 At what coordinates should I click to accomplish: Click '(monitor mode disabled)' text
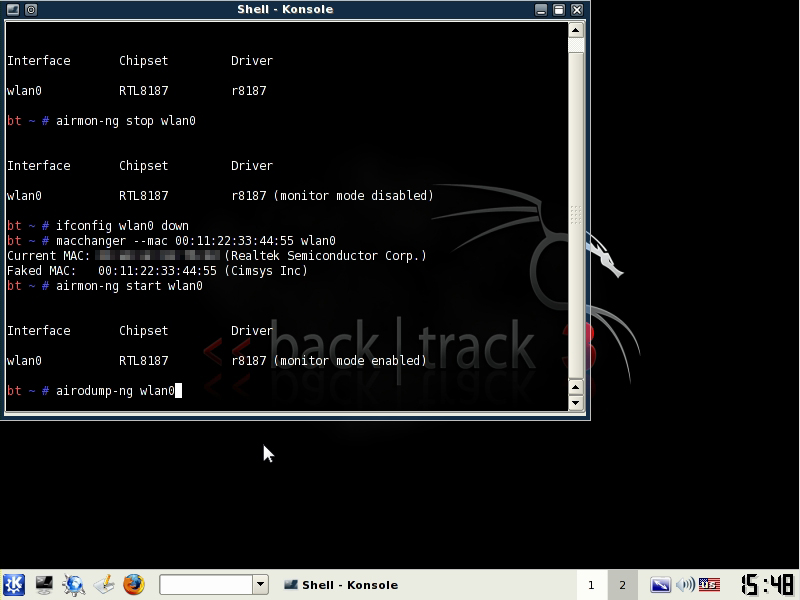354,196
